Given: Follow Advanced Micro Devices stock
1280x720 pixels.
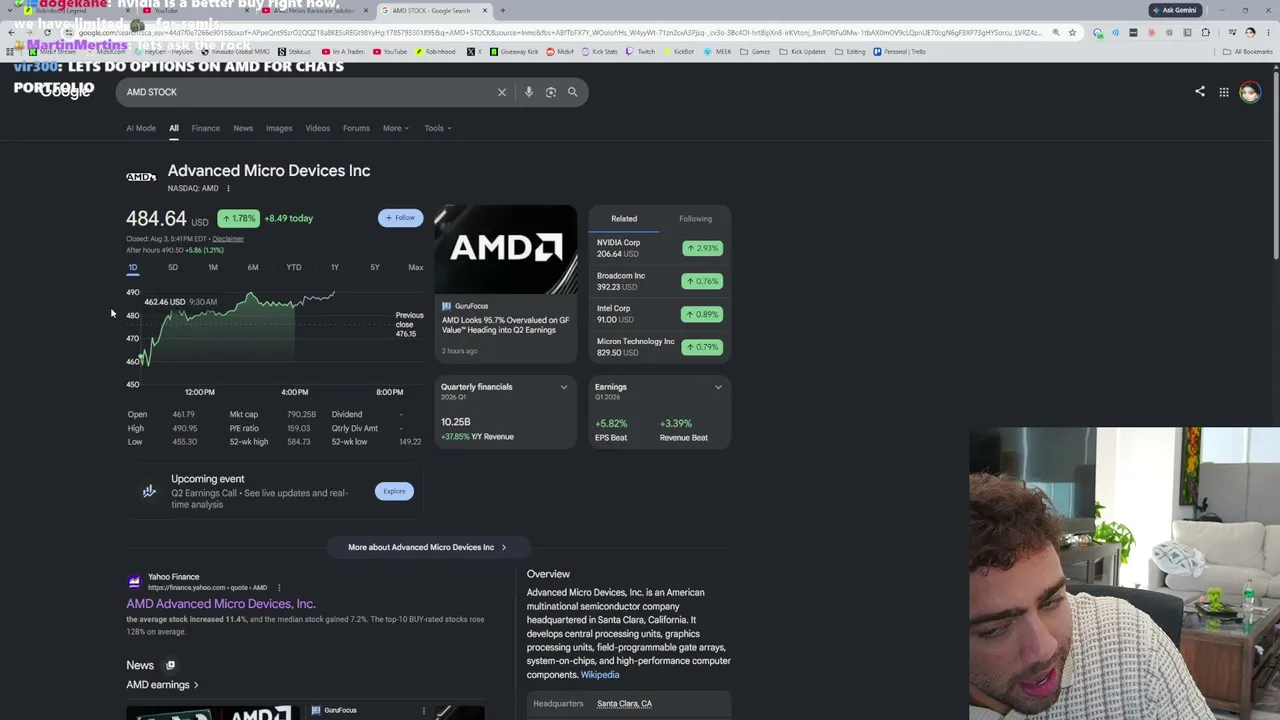Looking at the screenshot, I should [x=401, y=218].
